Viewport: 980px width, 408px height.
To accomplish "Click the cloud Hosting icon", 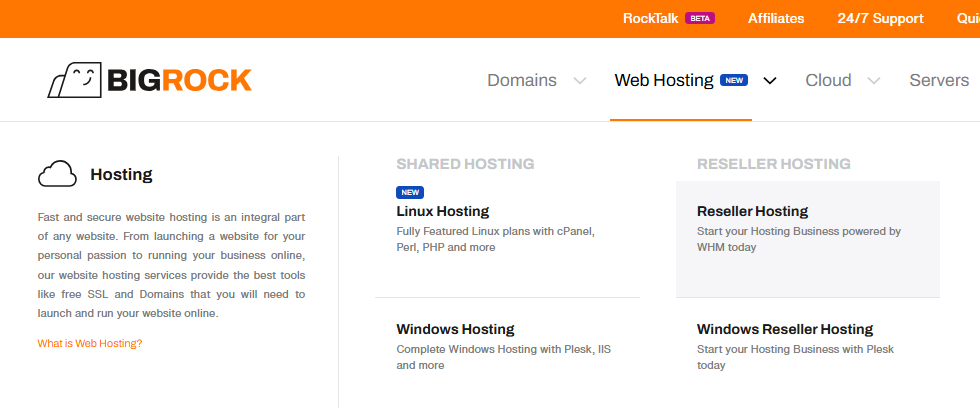I will point(58,174).
